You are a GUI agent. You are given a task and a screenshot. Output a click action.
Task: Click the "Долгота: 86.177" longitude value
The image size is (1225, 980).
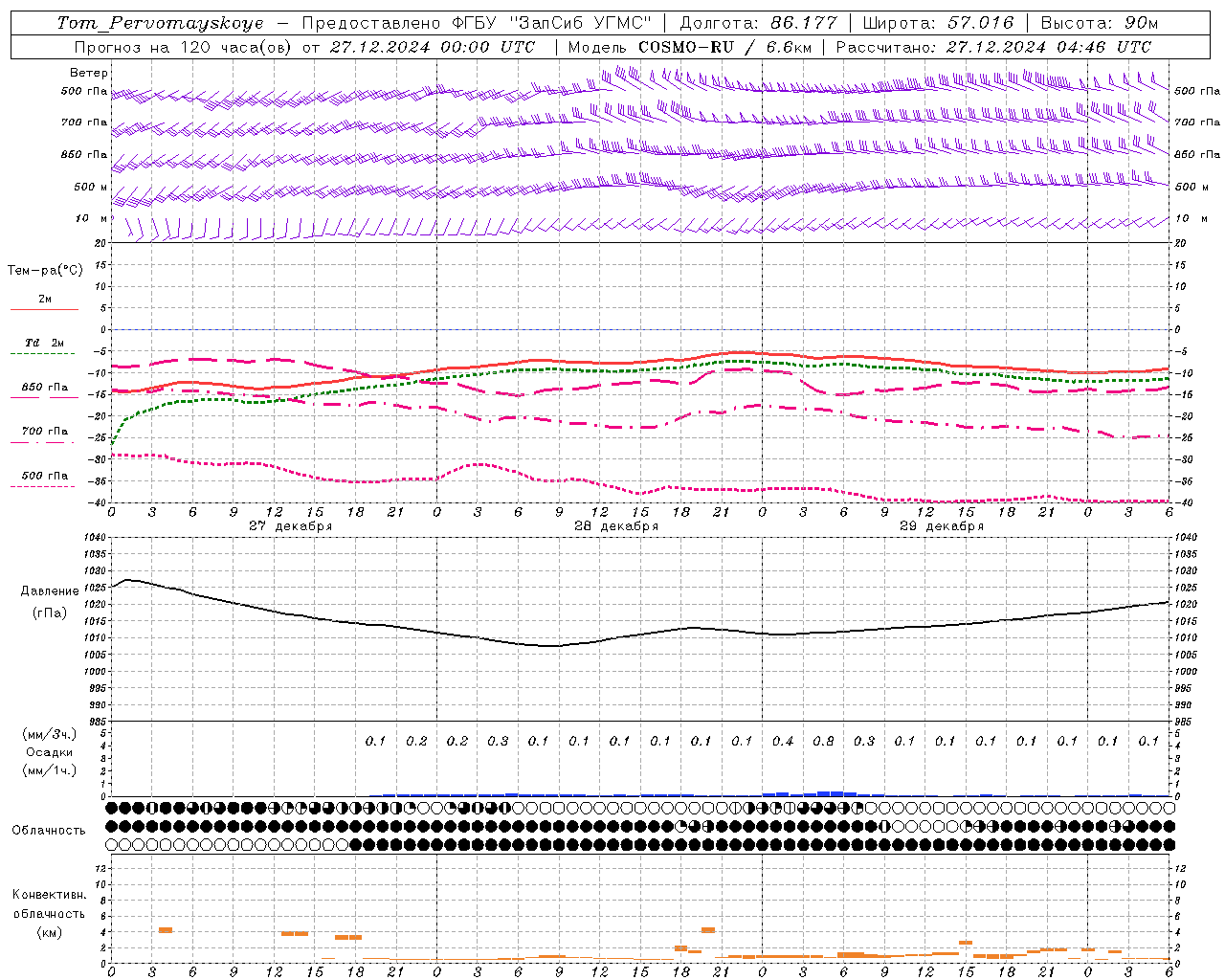(x=758, y=23)
